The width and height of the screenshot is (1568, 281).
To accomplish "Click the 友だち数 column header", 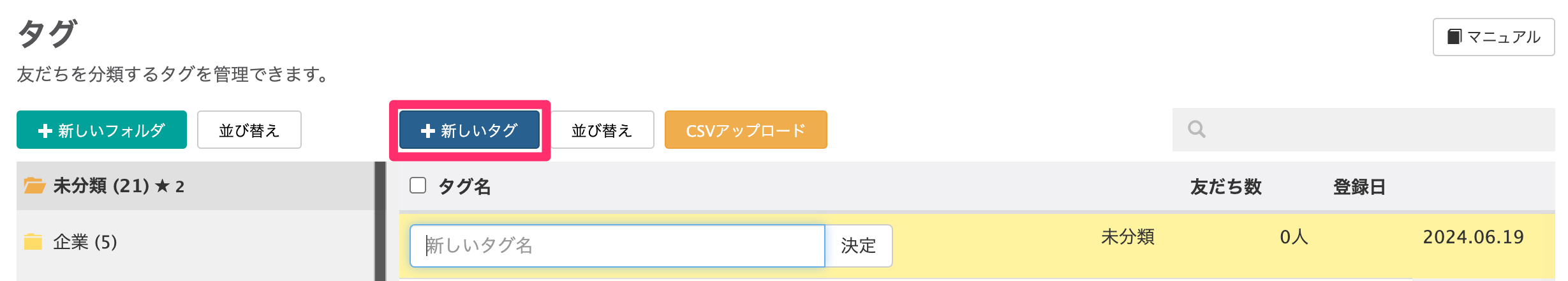I will pos(1225,187).
